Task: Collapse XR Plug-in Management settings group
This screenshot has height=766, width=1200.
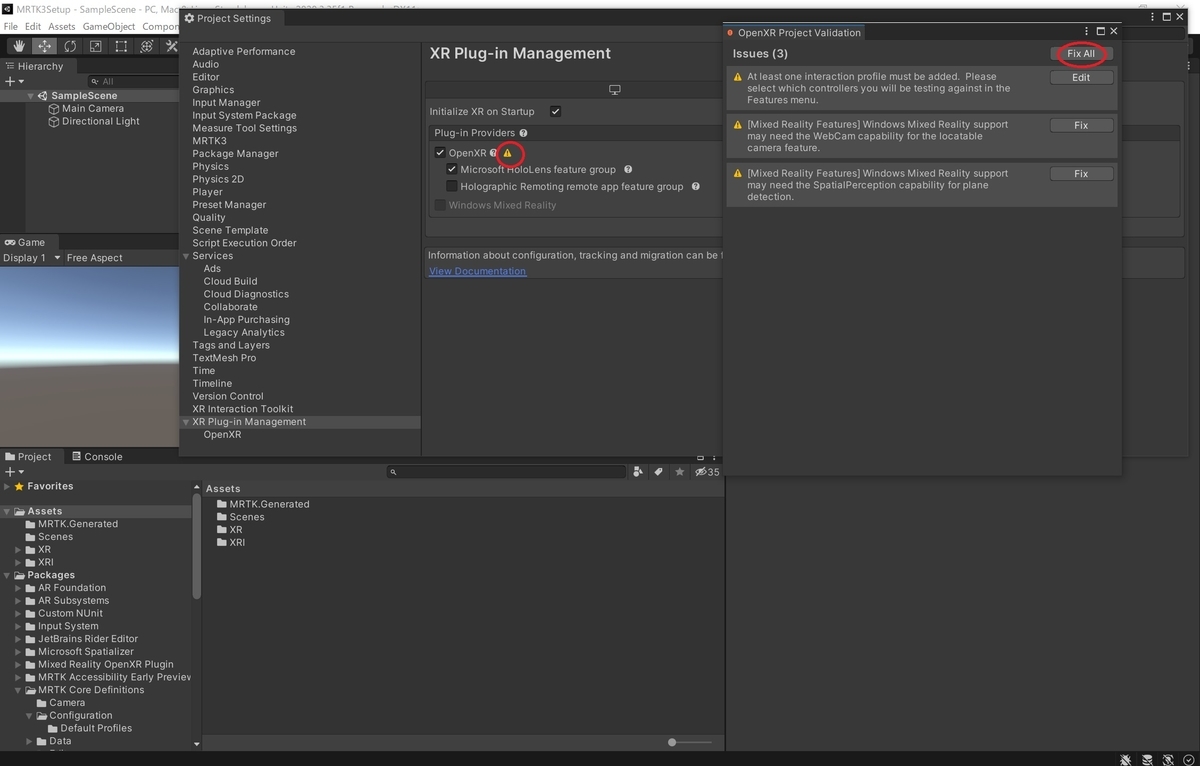Action: click(x=186, y=422)
